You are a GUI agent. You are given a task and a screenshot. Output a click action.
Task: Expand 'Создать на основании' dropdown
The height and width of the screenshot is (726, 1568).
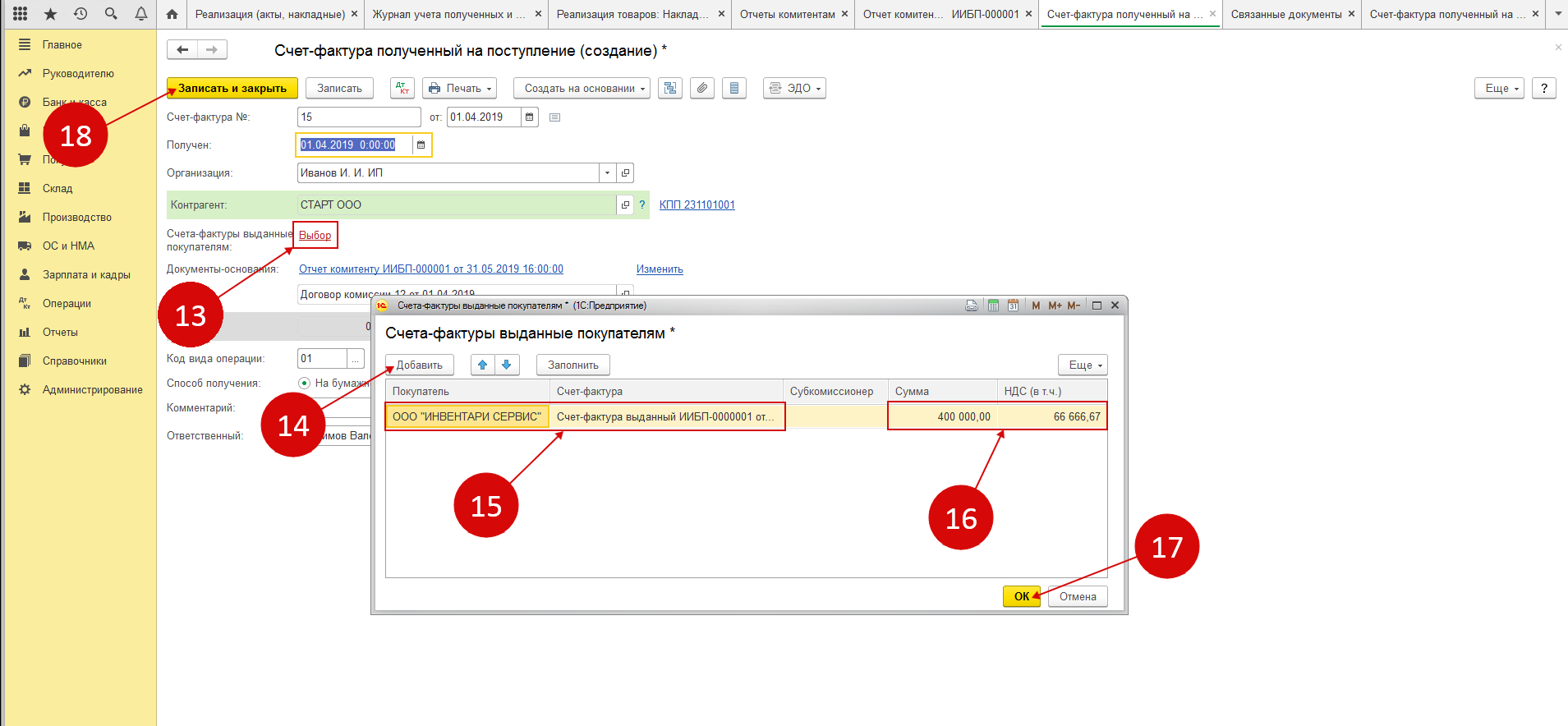tap(582, 88)
